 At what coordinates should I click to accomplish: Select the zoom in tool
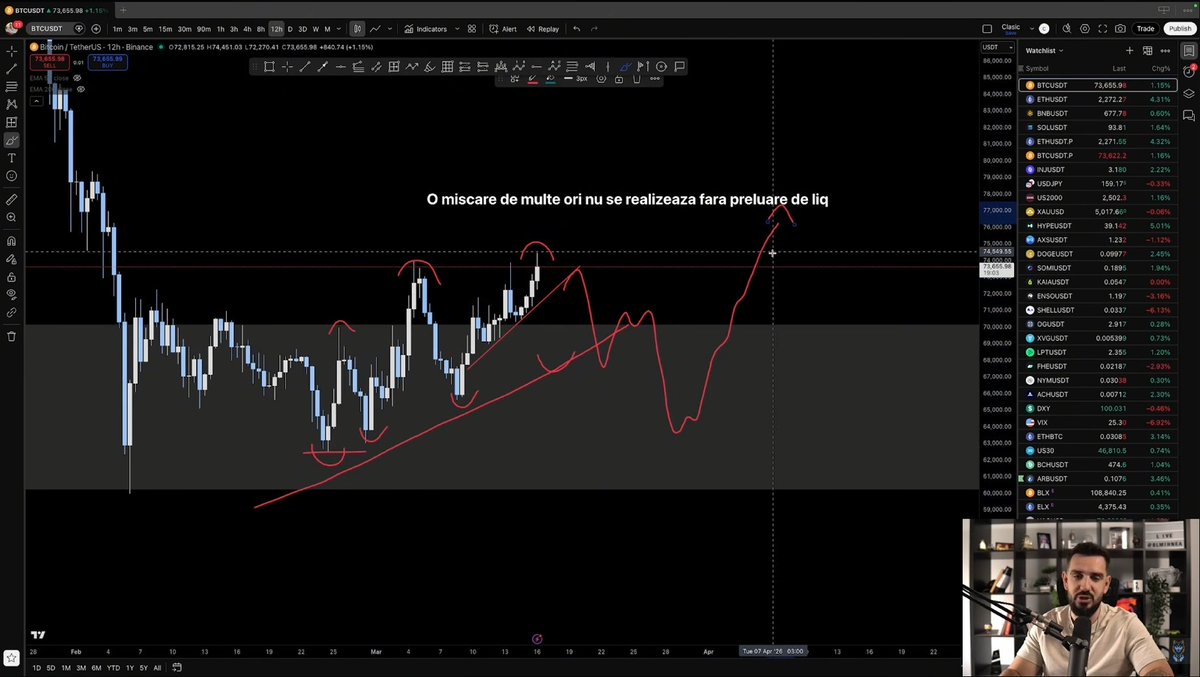click(12, 217)
